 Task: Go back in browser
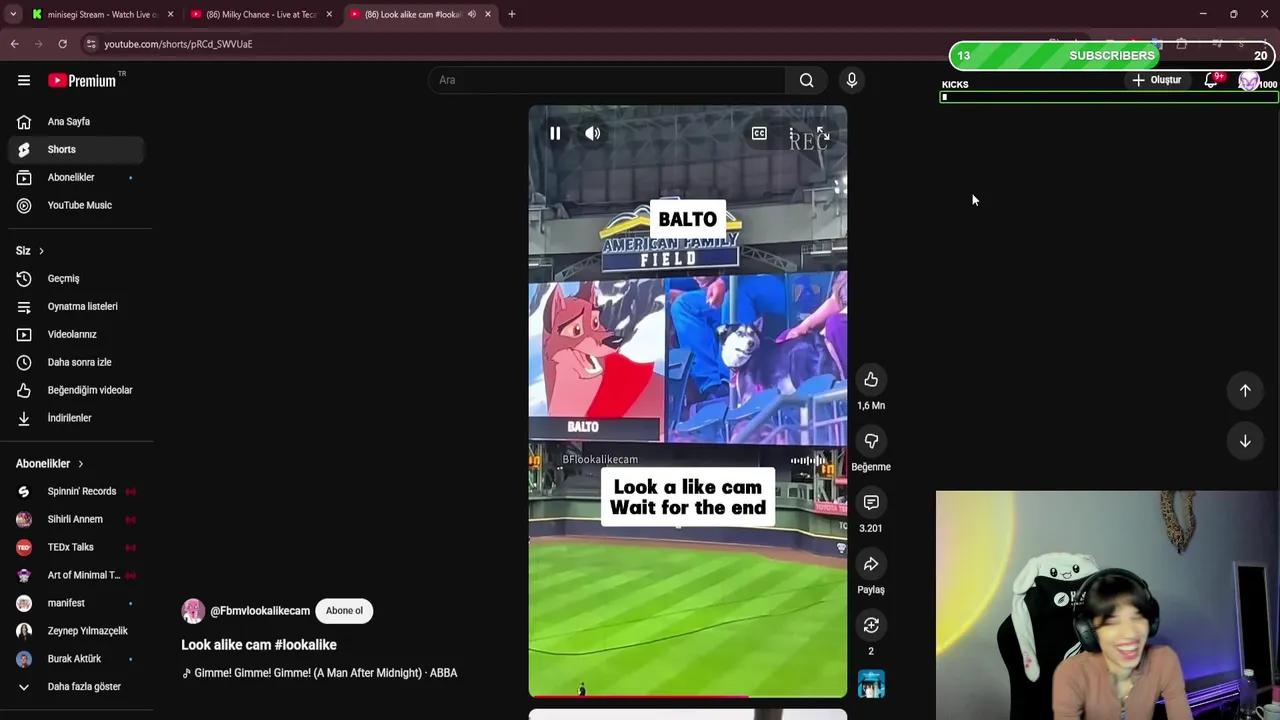tap(15, 44)
